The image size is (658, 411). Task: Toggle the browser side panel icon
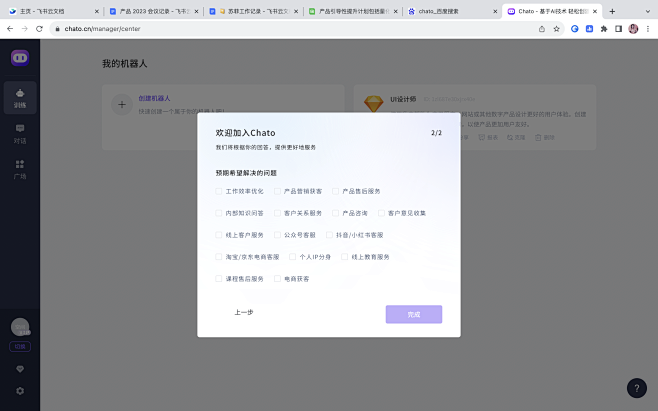[x=619, y=29]
